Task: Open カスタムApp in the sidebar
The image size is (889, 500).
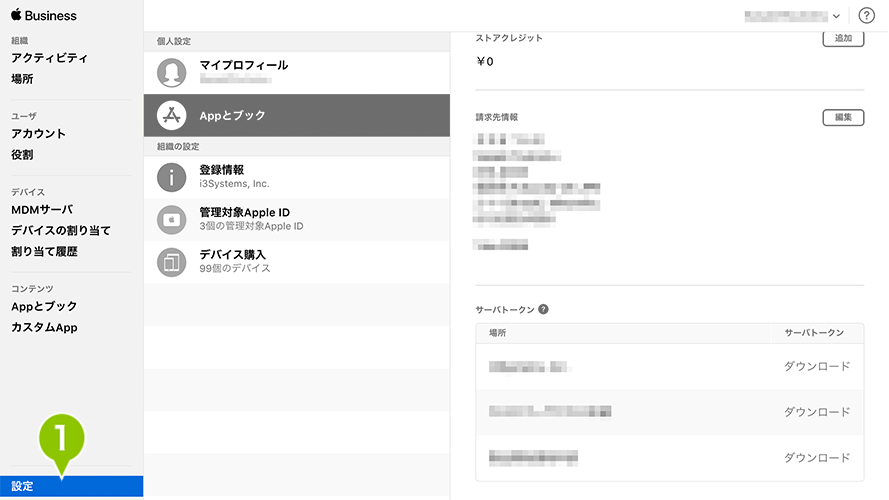Action: pyautogui.click(x=44, y=328)
